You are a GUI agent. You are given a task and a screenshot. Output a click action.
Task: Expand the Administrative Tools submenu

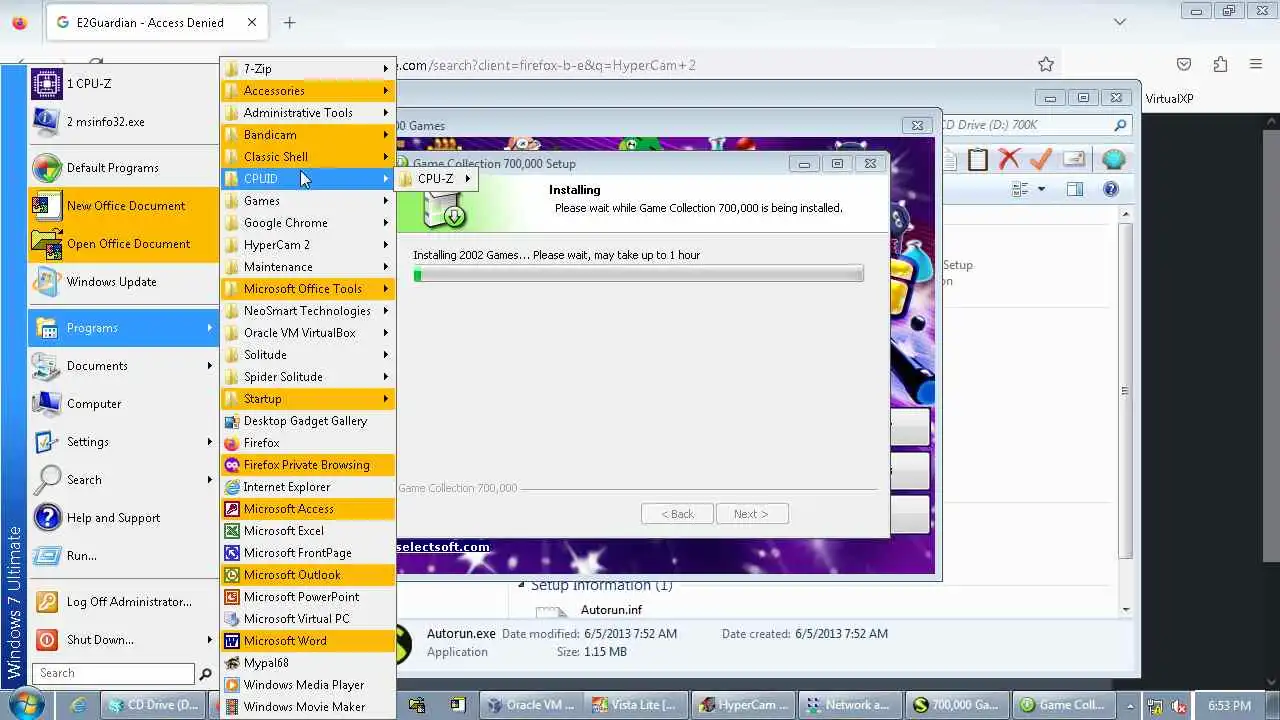pos(308,113)
